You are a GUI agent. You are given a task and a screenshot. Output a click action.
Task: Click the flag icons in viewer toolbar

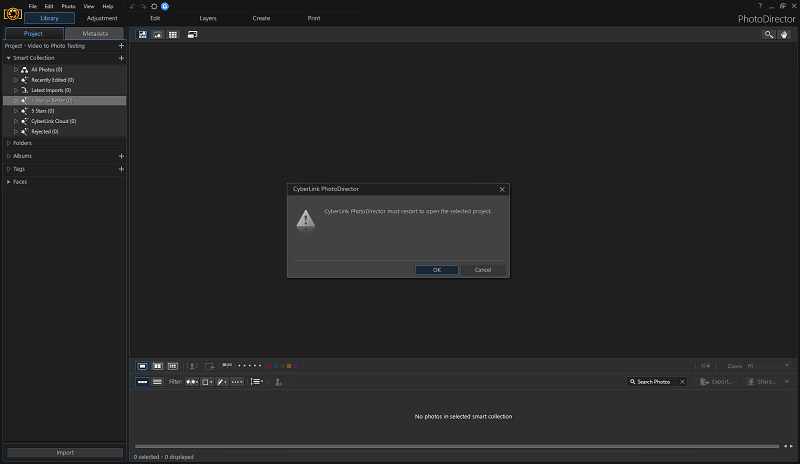point(227,366)
